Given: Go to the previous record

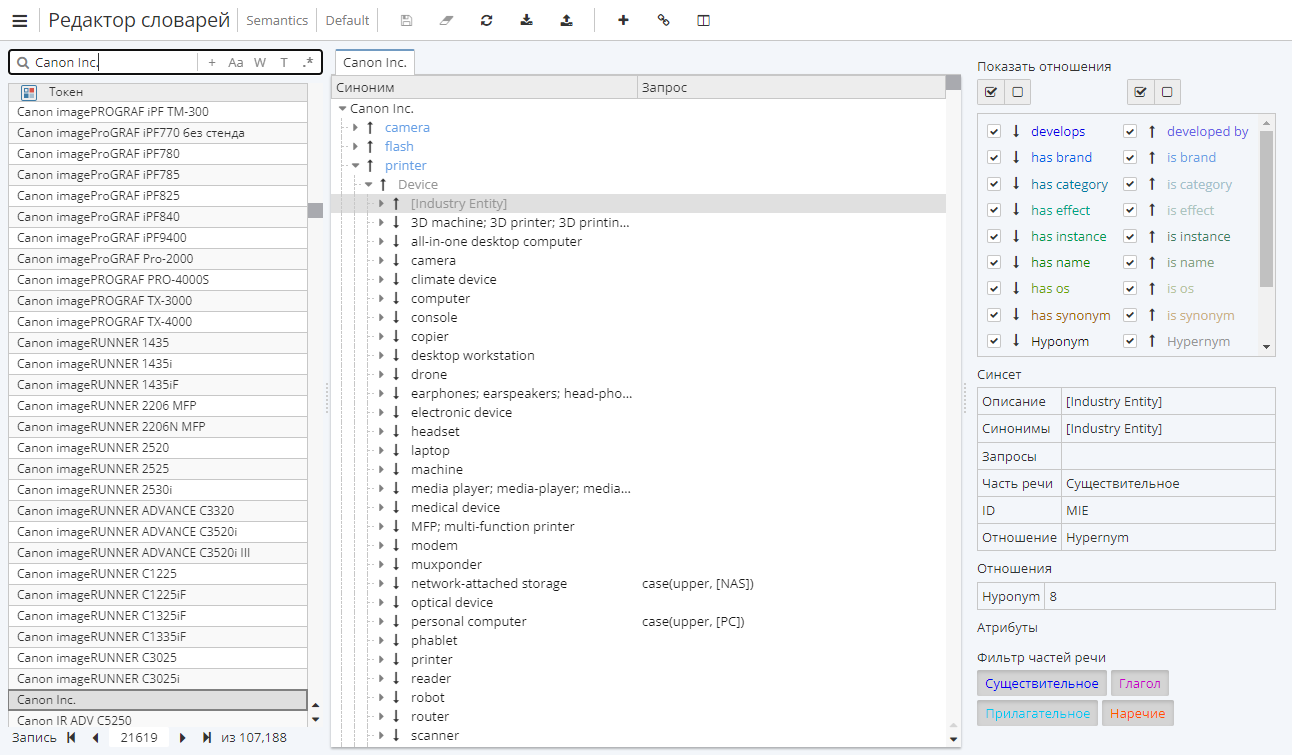Looking at the screenshot, I should (95, 738).
